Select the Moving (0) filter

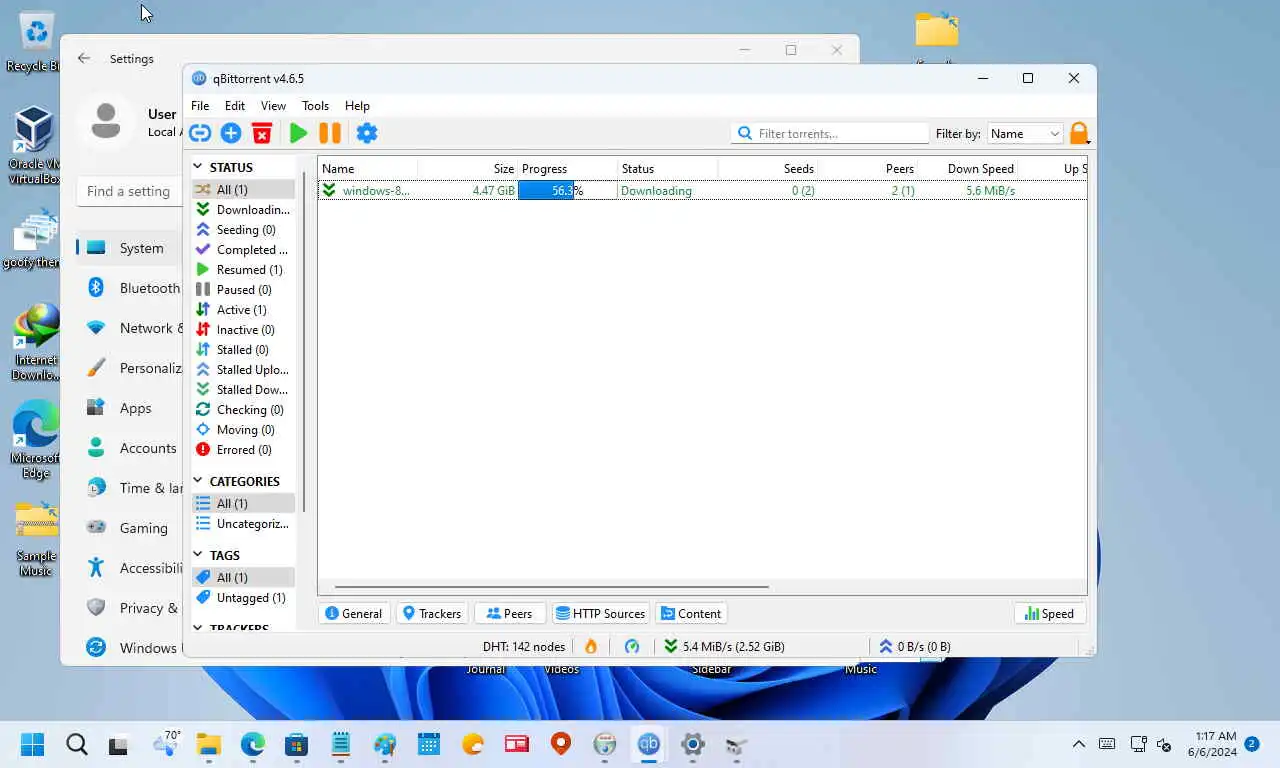pyautogui.click(x=243, y=429)
